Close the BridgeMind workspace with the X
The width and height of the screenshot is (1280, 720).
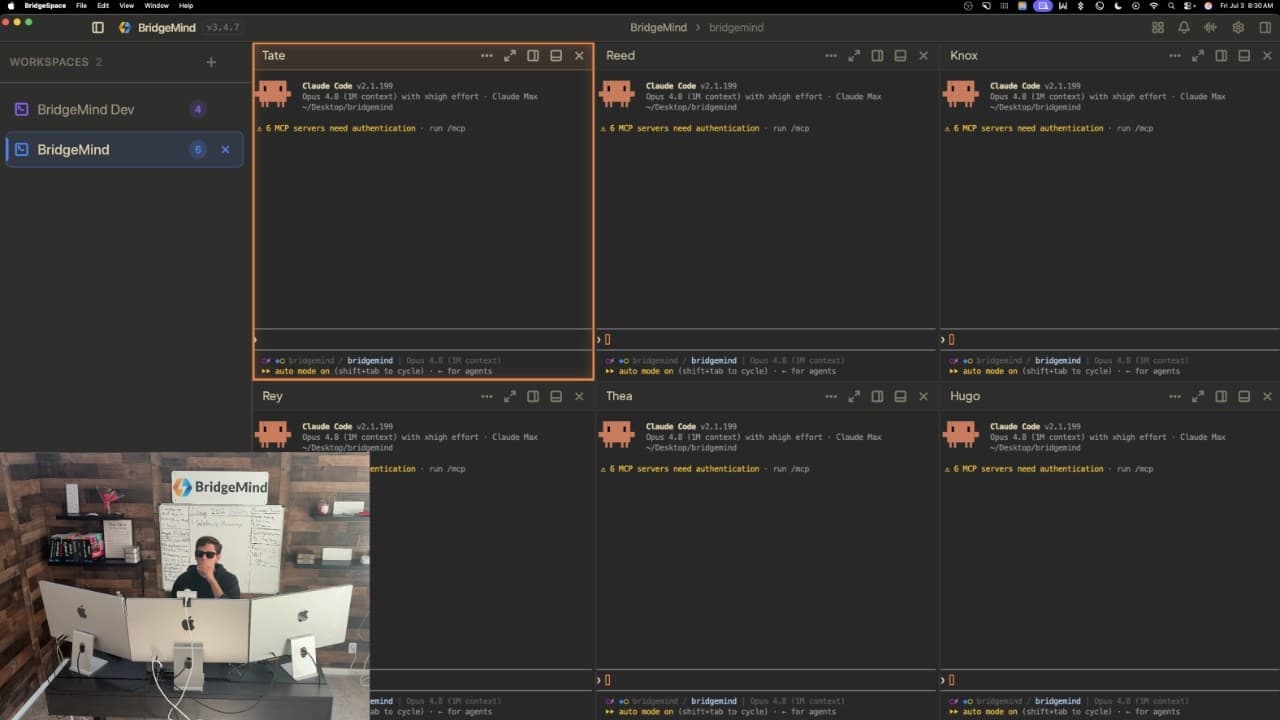(225, 150)
